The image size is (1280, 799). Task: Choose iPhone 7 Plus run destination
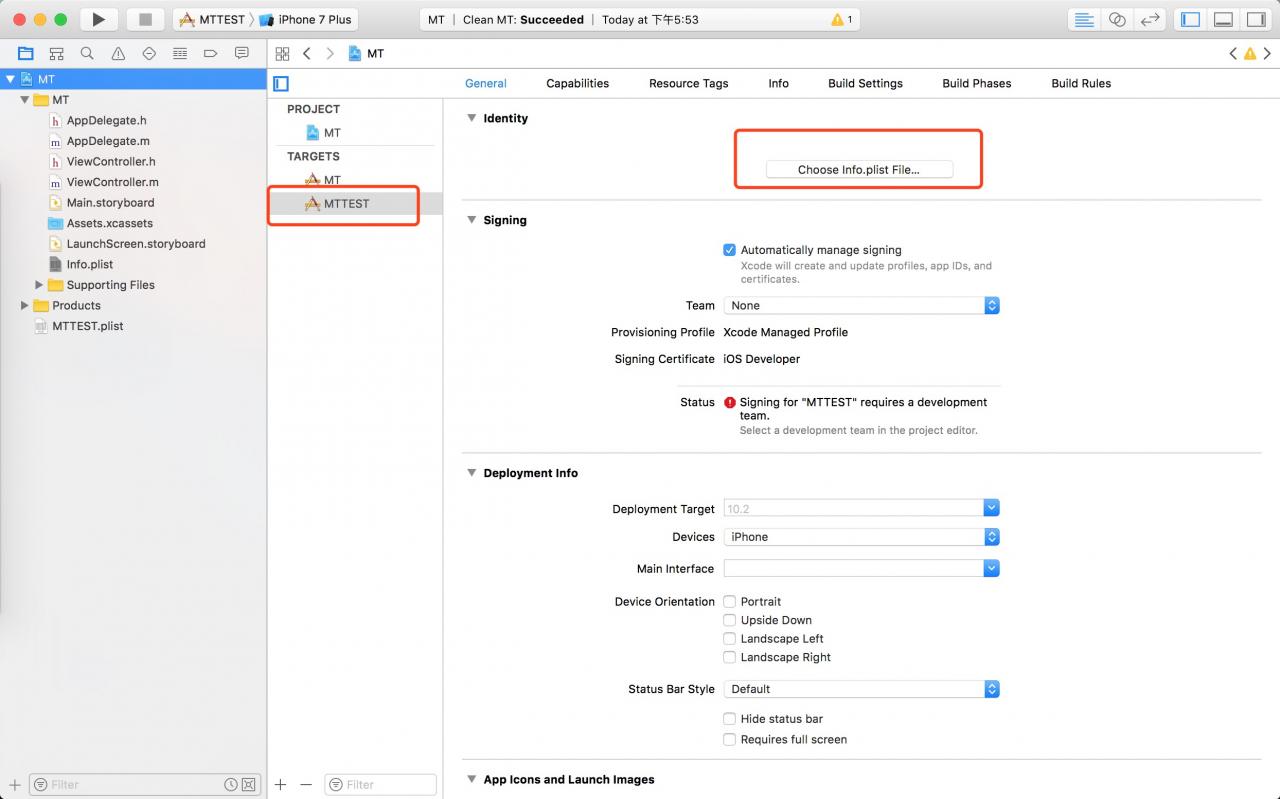(x=305, y=19)
